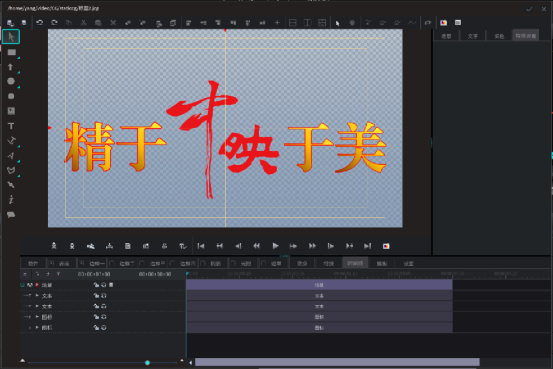Enable the 遮罩 checkbox
Image resolution: width=553 pixels, height=369 pixels.
263,263
